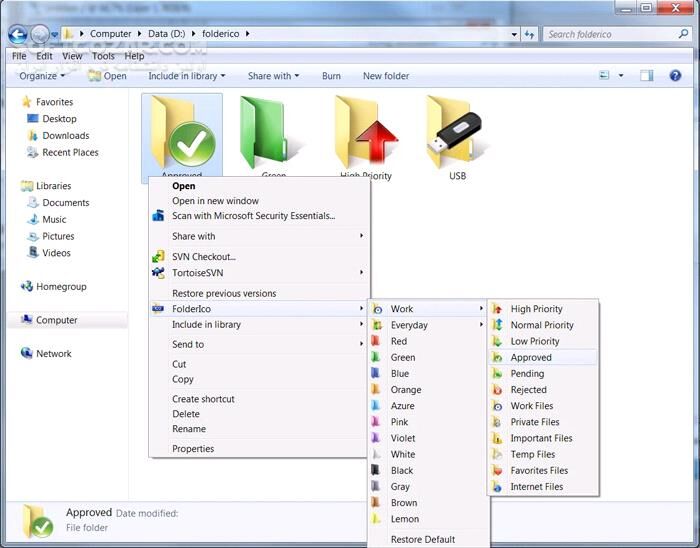Apply the High Priority folder icon

536,309
